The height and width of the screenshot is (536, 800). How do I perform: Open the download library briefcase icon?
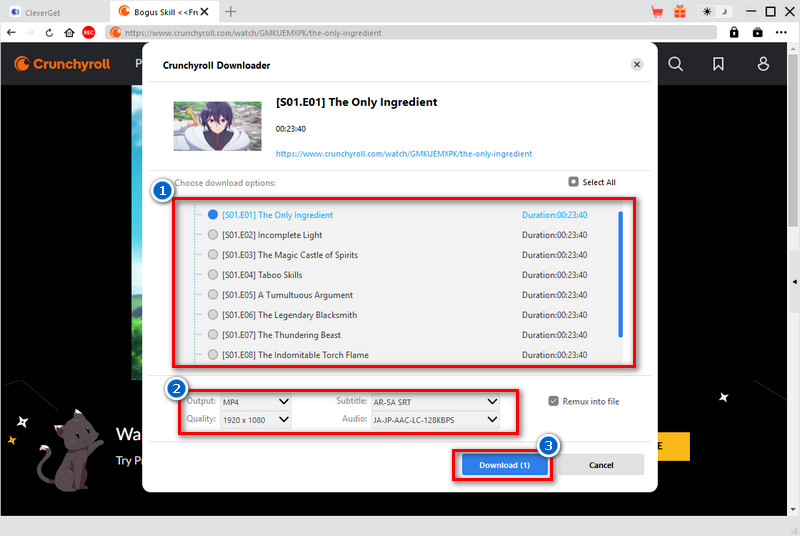(x=758, y=33)
